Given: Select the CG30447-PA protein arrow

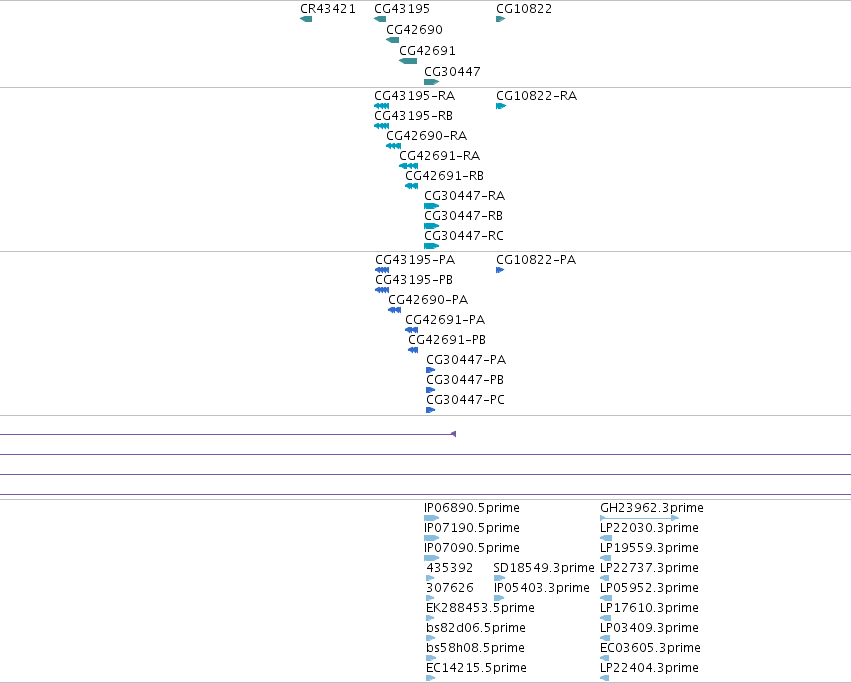Looking at the screenshot, I should pyautogui.click(x=430, y=370).
